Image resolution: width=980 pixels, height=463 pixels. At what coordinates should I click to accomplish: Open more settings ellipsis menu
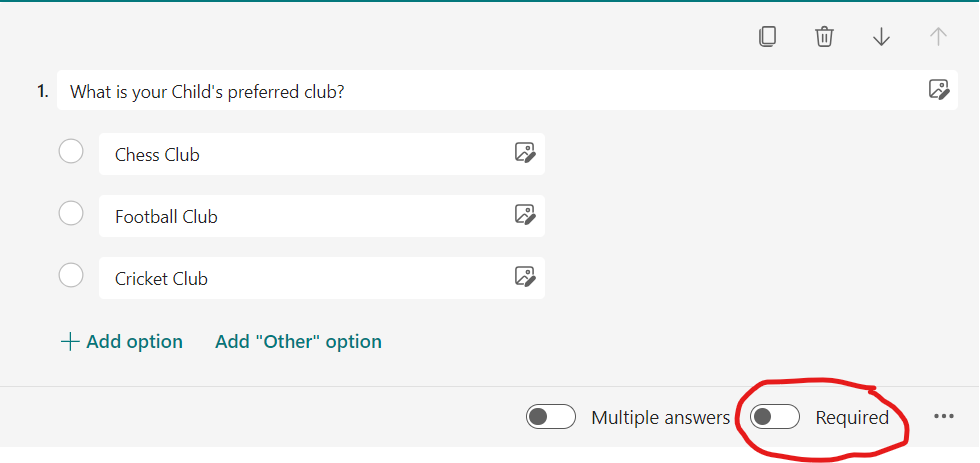[x=944, y=417]
